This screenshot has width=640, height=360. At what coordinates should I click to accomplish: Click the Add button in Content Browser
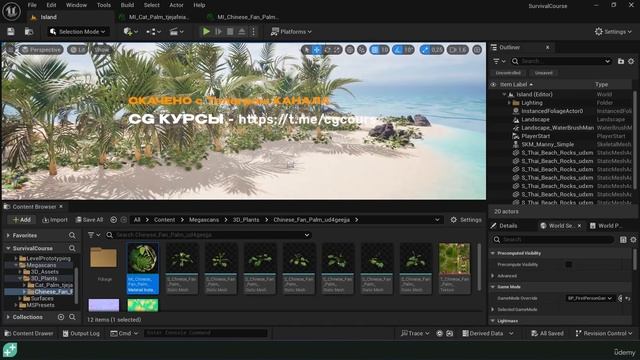coord(22,220)
